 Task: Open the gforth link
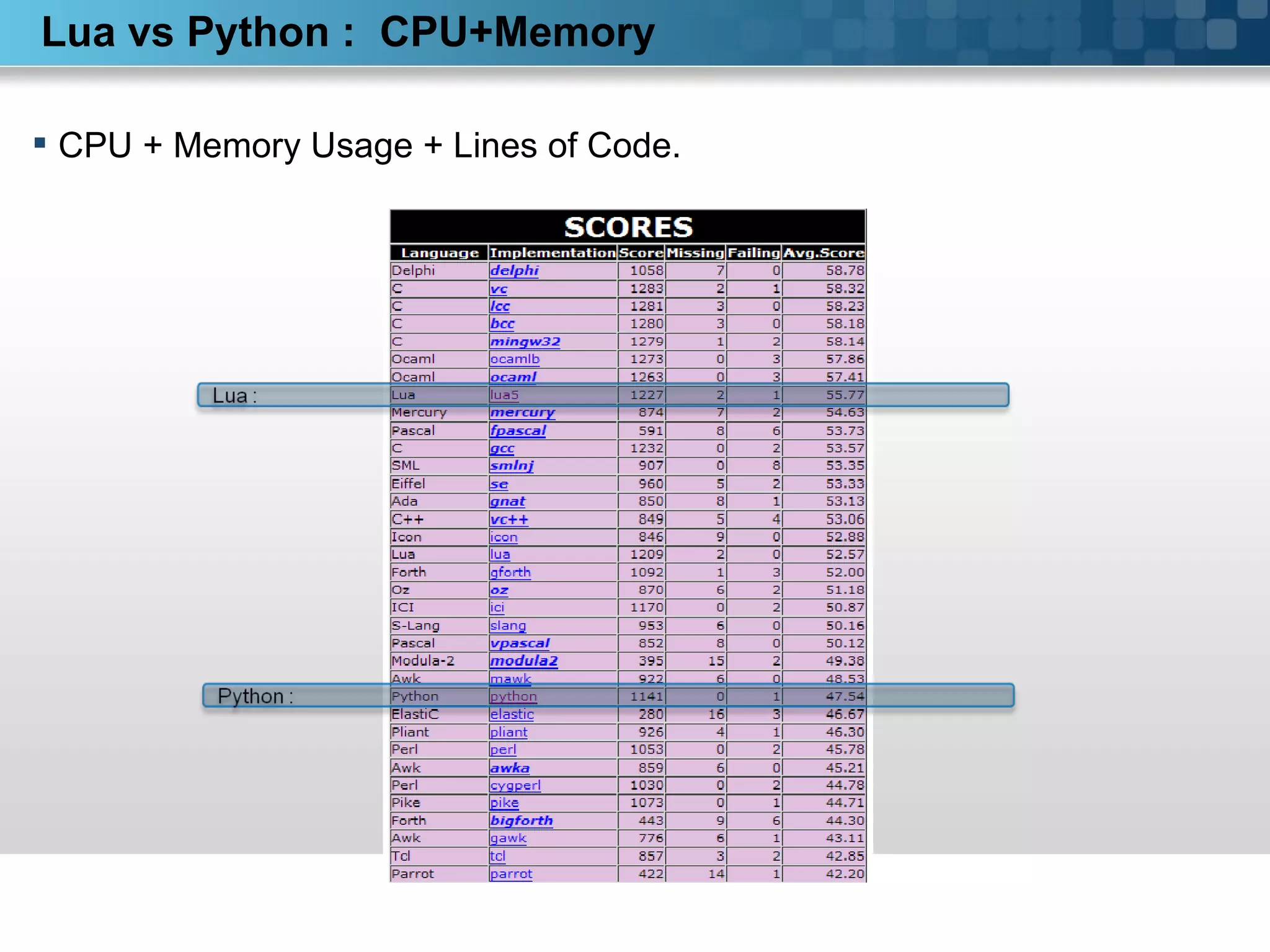pyautogui.click(x=510, y=572)
